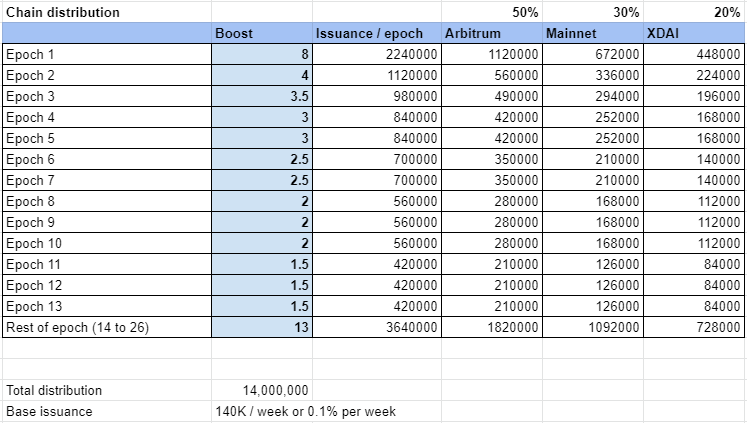Click the 30% percentage cell
Image resolution: width=747 pixels, height=423 pixels.
point(593,12)
